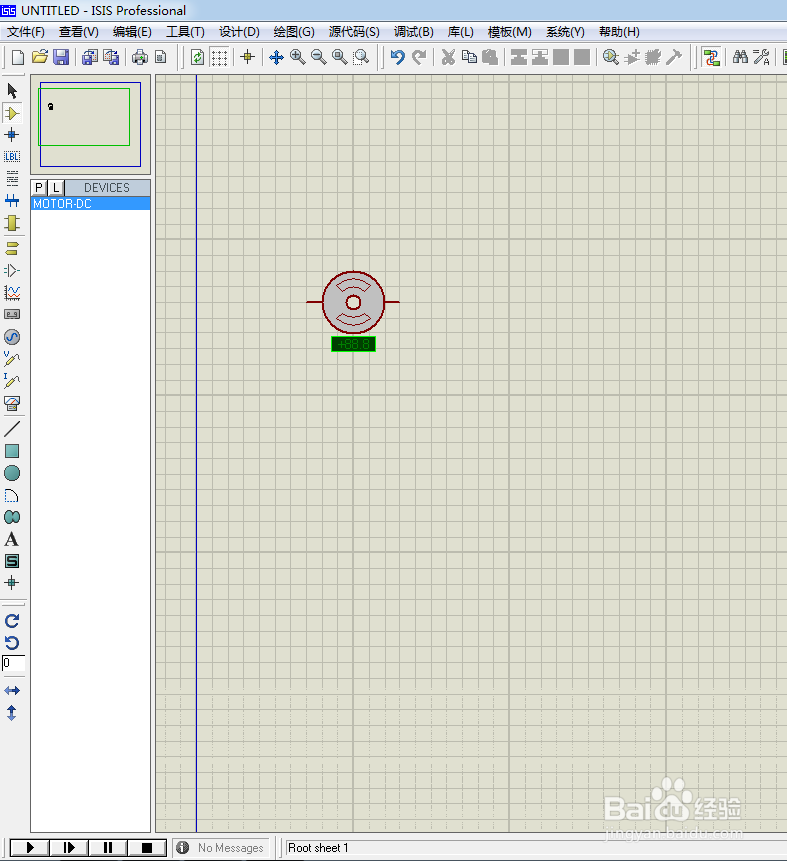787x861 pixels.
Task: Open the simulation messages info icon
Action: click(x=183, y=848)
